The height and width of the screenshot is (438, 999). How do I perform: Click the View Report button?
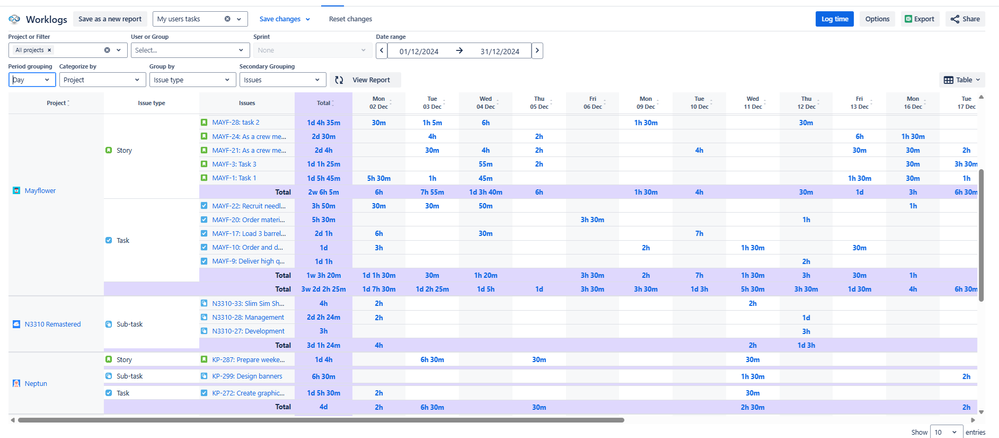click(366, 80)
